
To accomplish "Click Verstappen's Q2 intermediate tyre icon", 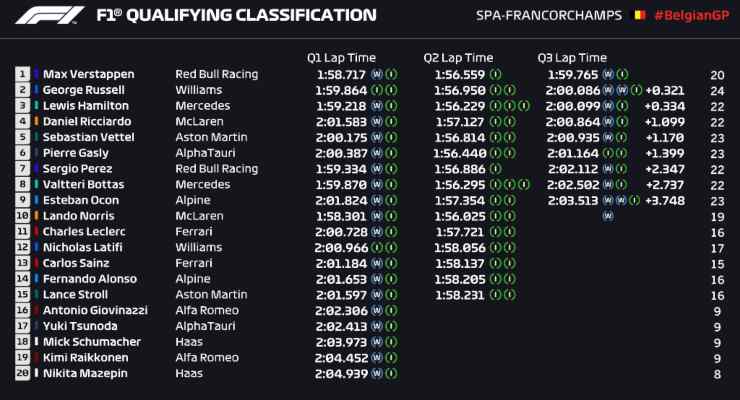I will click(495, 75).
